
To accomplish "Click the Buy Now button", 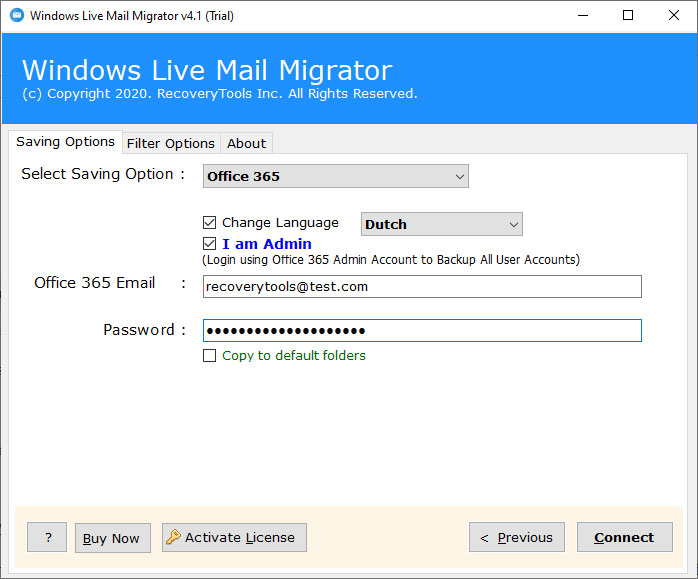I will click(113, 538).
